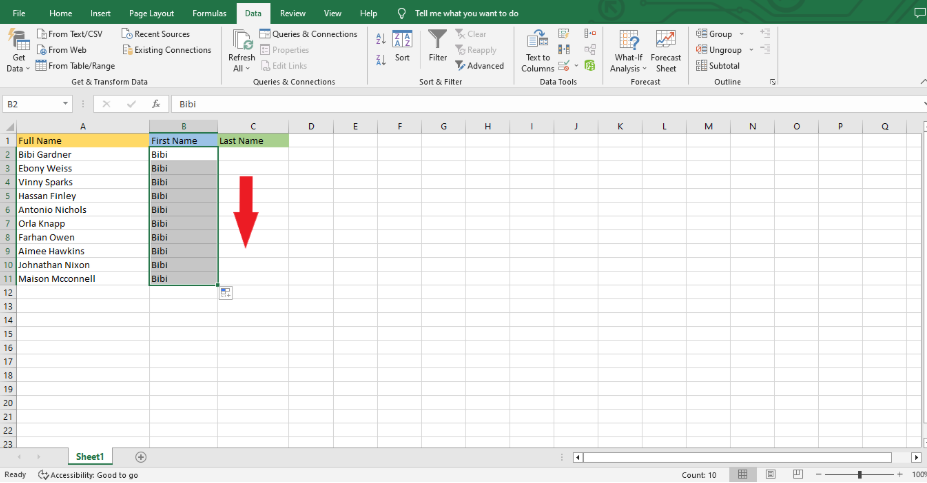This screenshot has width=927, height=483.
Task: Toggle the Filter funnel button
Action: [x=437, y=46]
